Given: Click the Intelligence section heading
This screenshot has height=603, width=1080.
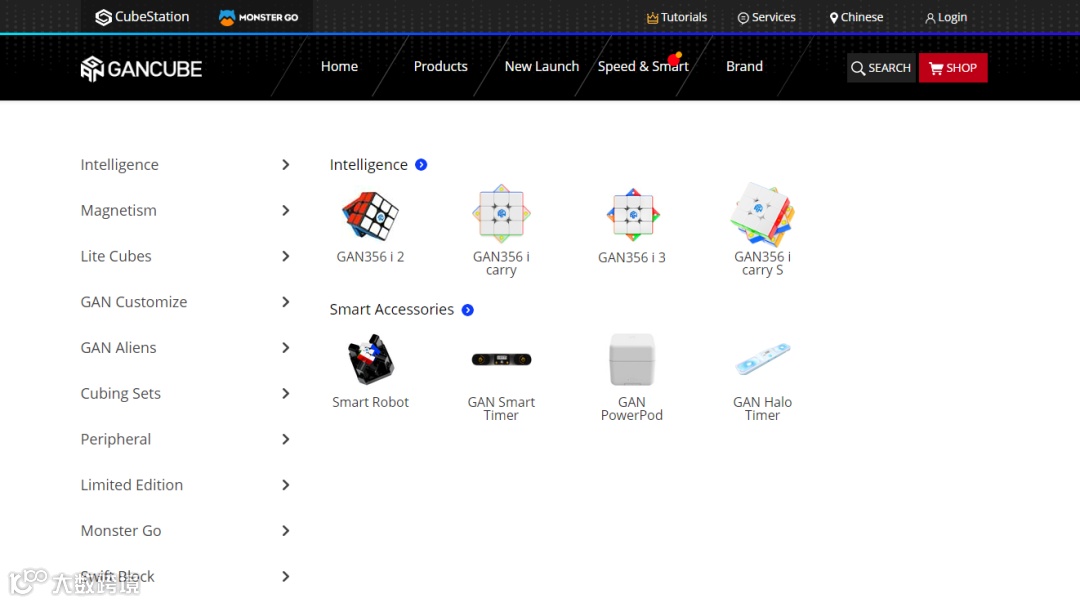Looking at the screenshot, I should pos(368,165).
